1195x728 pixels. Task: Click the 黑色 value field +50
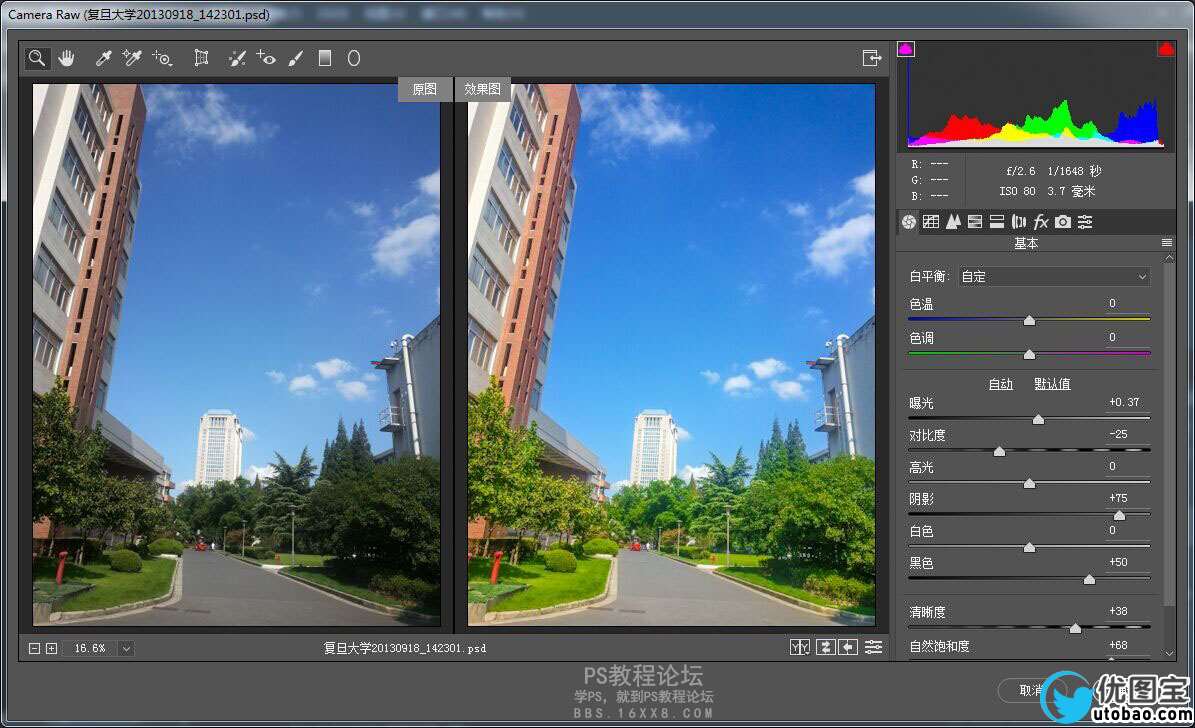tap(1126, 562)
